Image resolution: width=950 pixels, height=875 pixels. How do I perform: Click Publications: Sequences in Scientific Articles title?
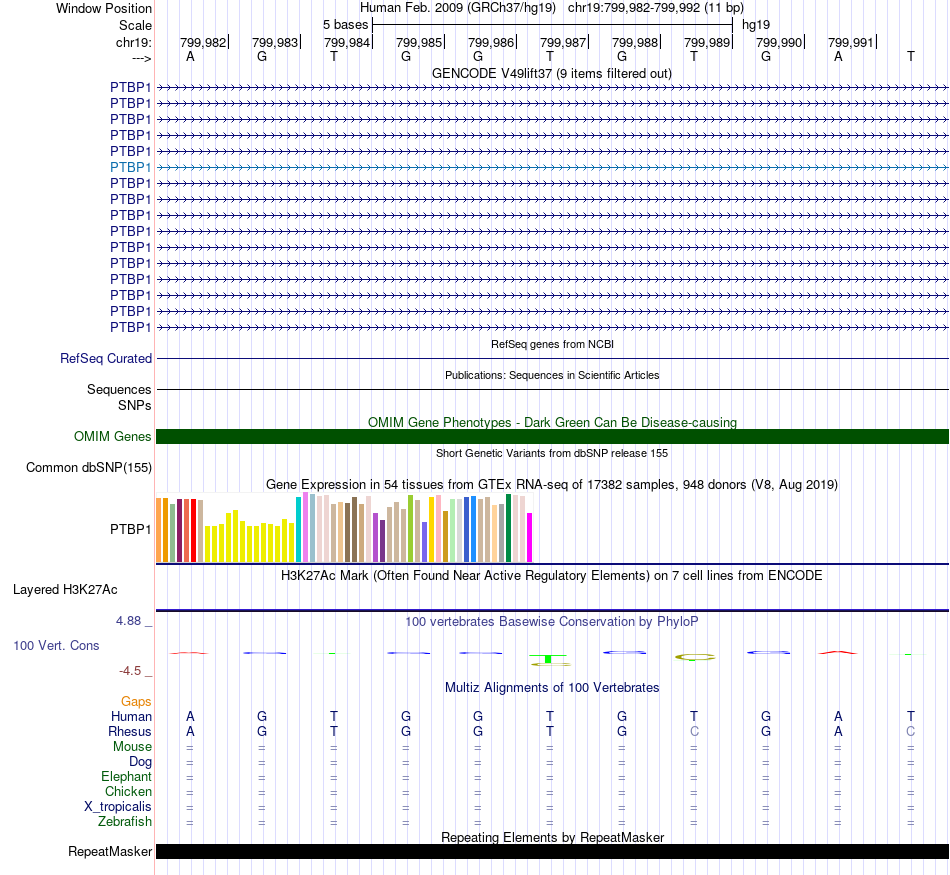(x=552, y=375)
